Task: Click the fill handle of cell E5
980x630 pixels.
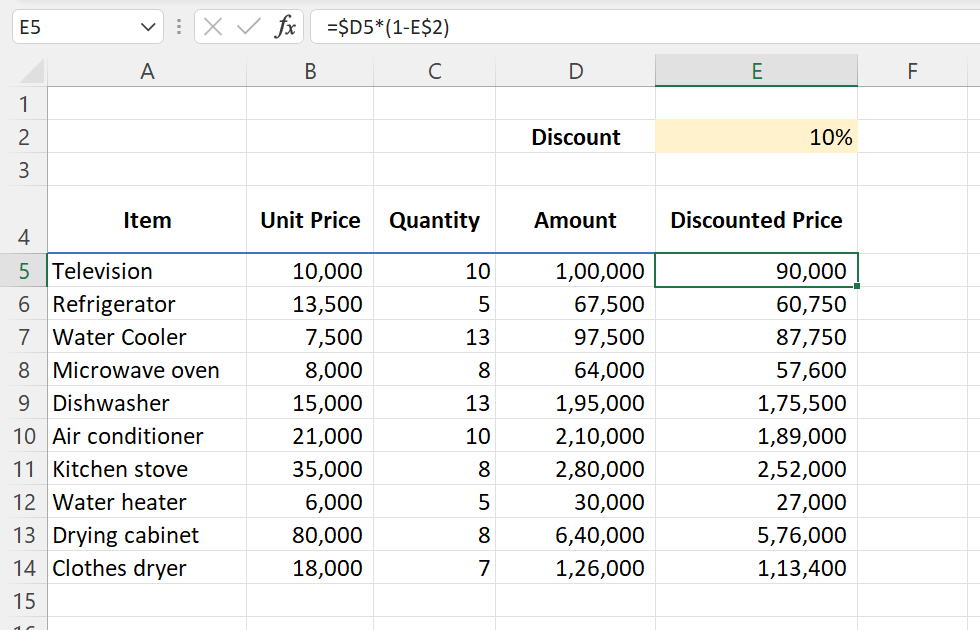Action: (856, 286)
